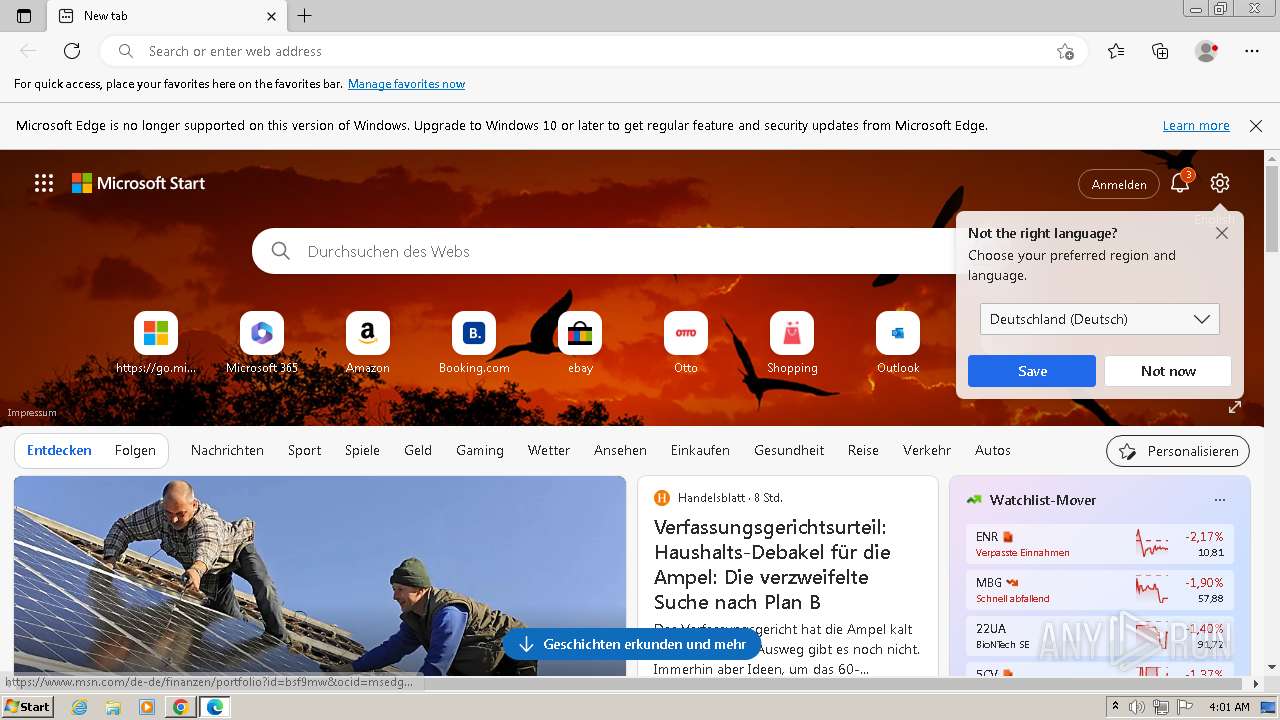Viewport: 1280px width, 720px height.
Task: Open the Amazon quick link
Action: (x=368, y=343)
